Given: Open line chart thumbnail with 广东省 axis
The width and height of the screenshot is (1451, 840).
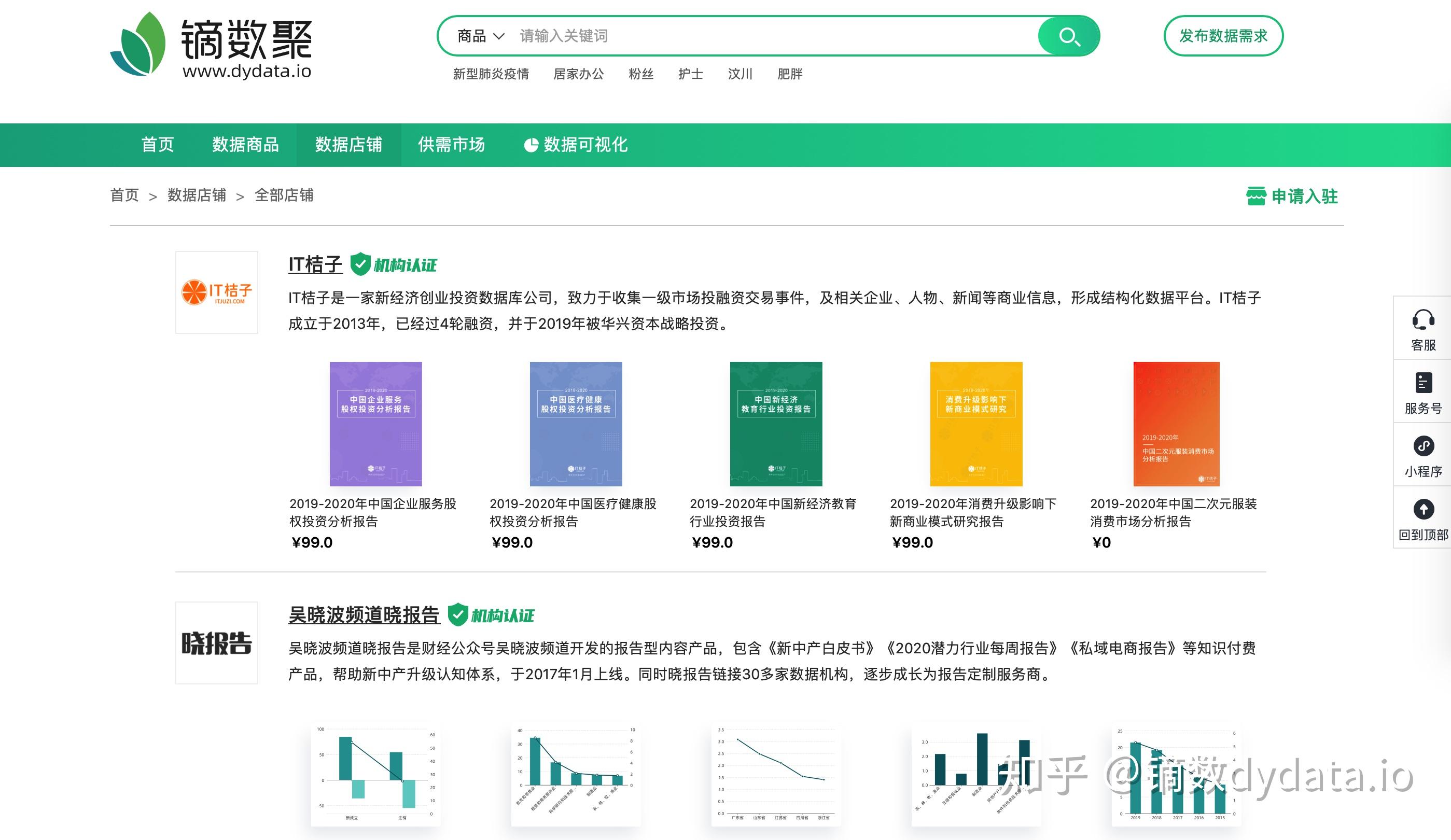Looking at the screenshot, I should tap(776, 774).
